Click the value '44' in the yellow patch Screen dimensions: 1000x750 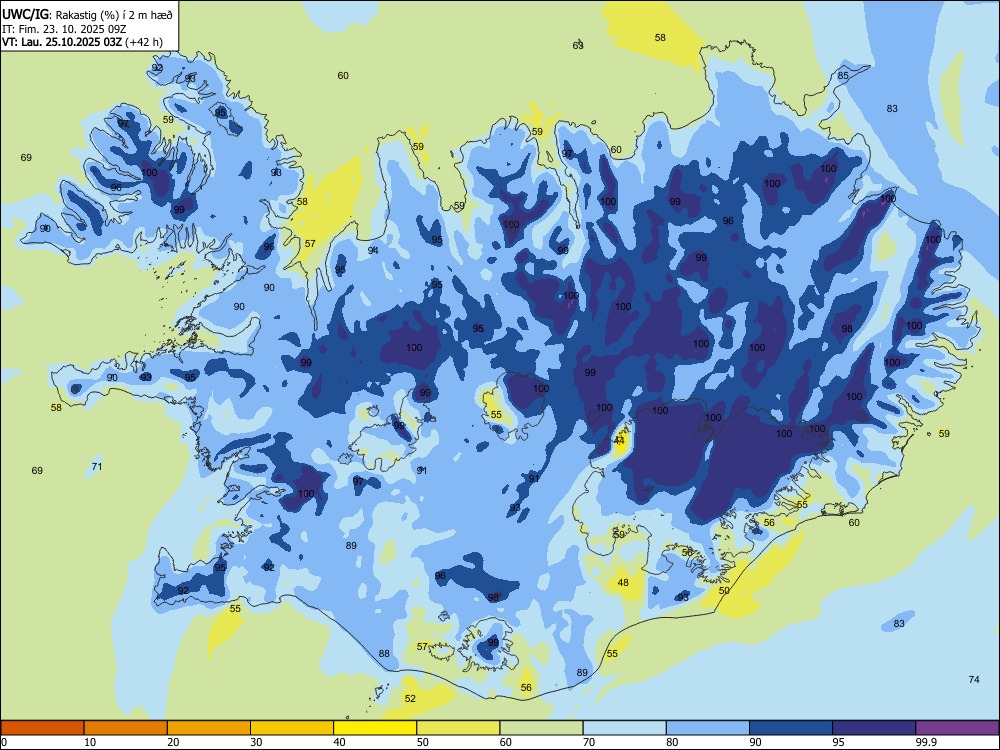coord(619,441)
